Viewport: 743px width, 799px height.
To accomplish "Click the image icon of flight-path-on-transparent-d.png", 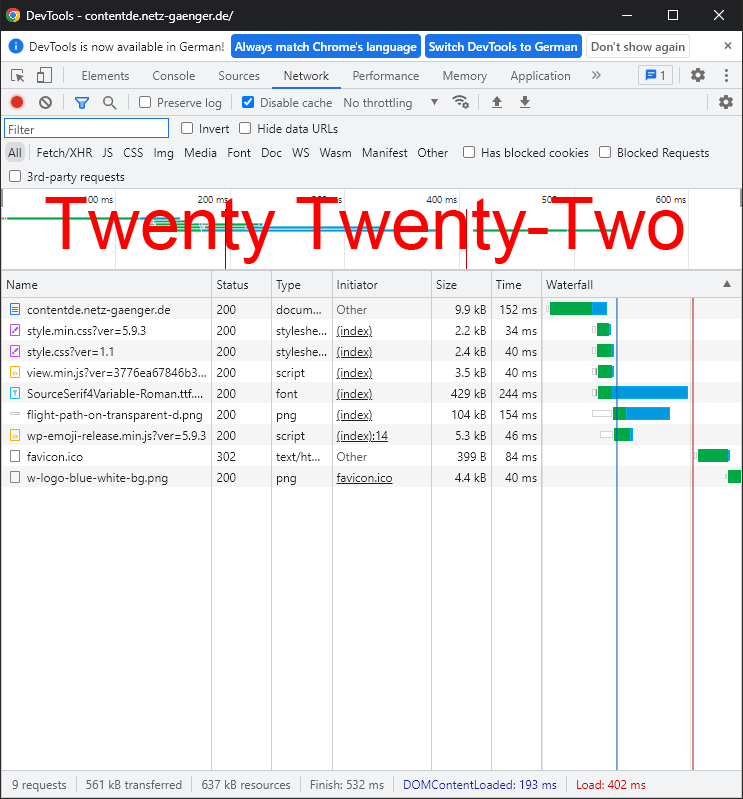I will click(x=15, y=414).
